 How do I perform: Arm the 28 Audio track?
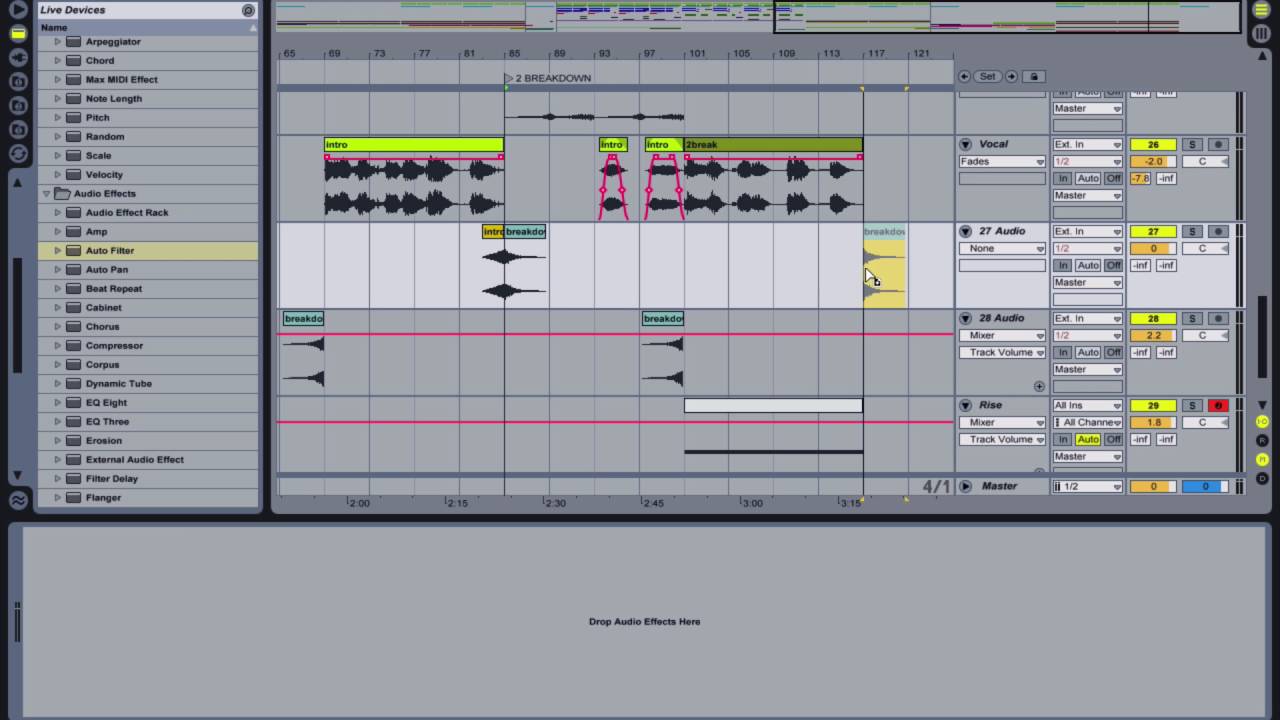tap(1218, 318)
